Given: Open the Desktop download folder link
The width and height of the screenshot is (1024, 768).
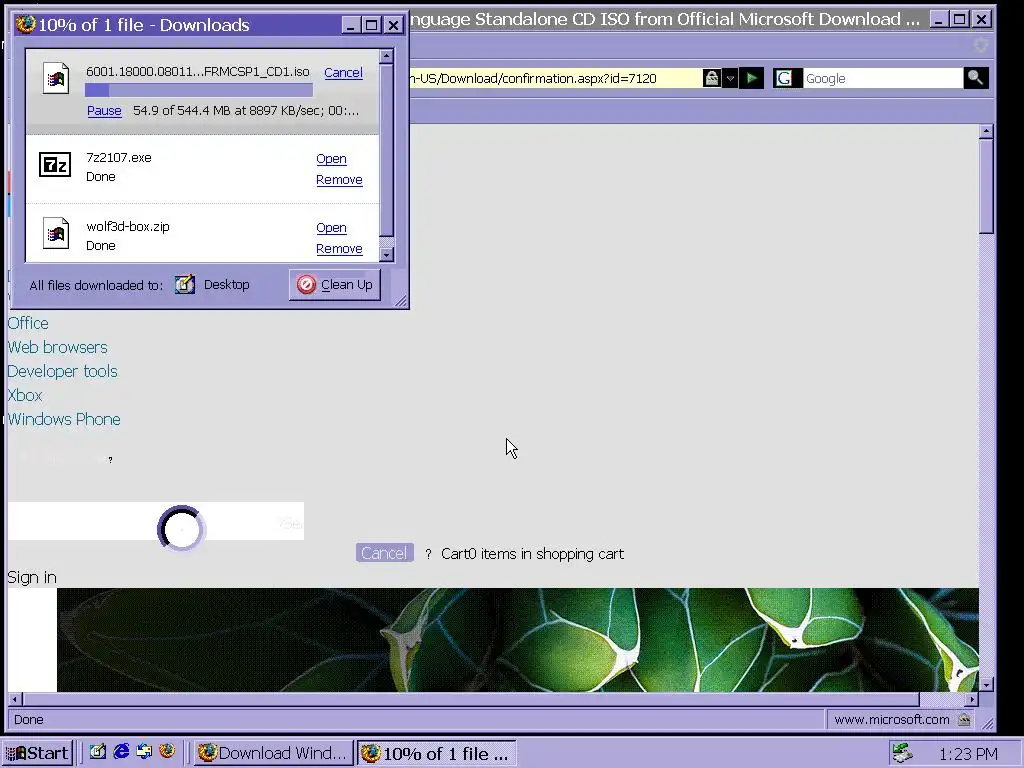Looking at the screenshot, I should (226, 285).
